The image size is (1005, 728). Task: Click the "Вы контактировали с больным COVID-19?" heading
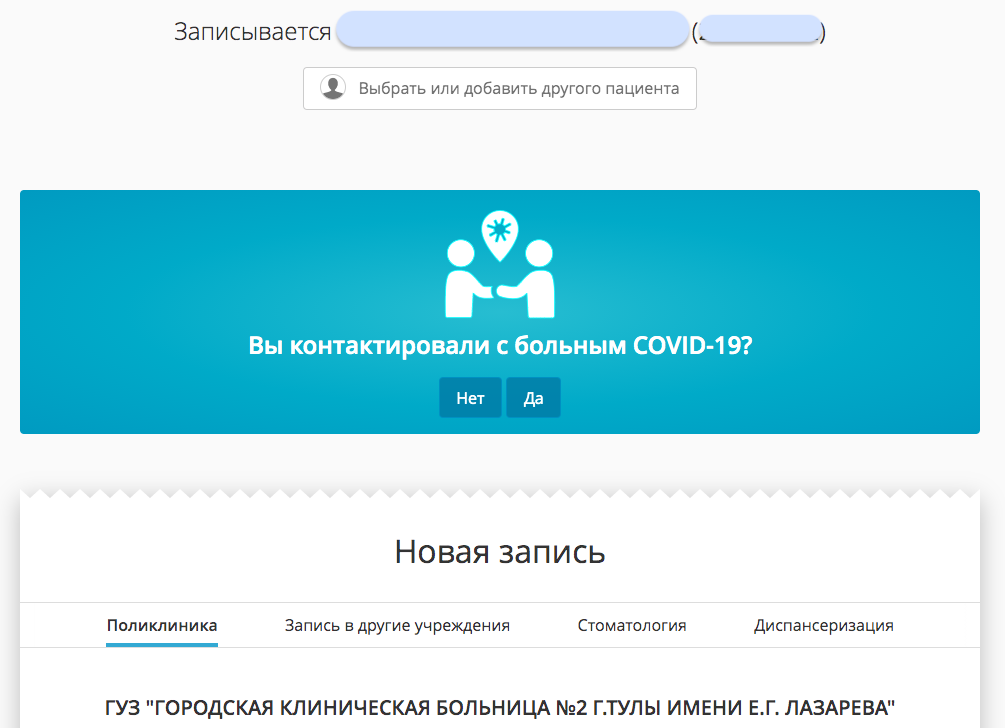click(x=500, y=346)
